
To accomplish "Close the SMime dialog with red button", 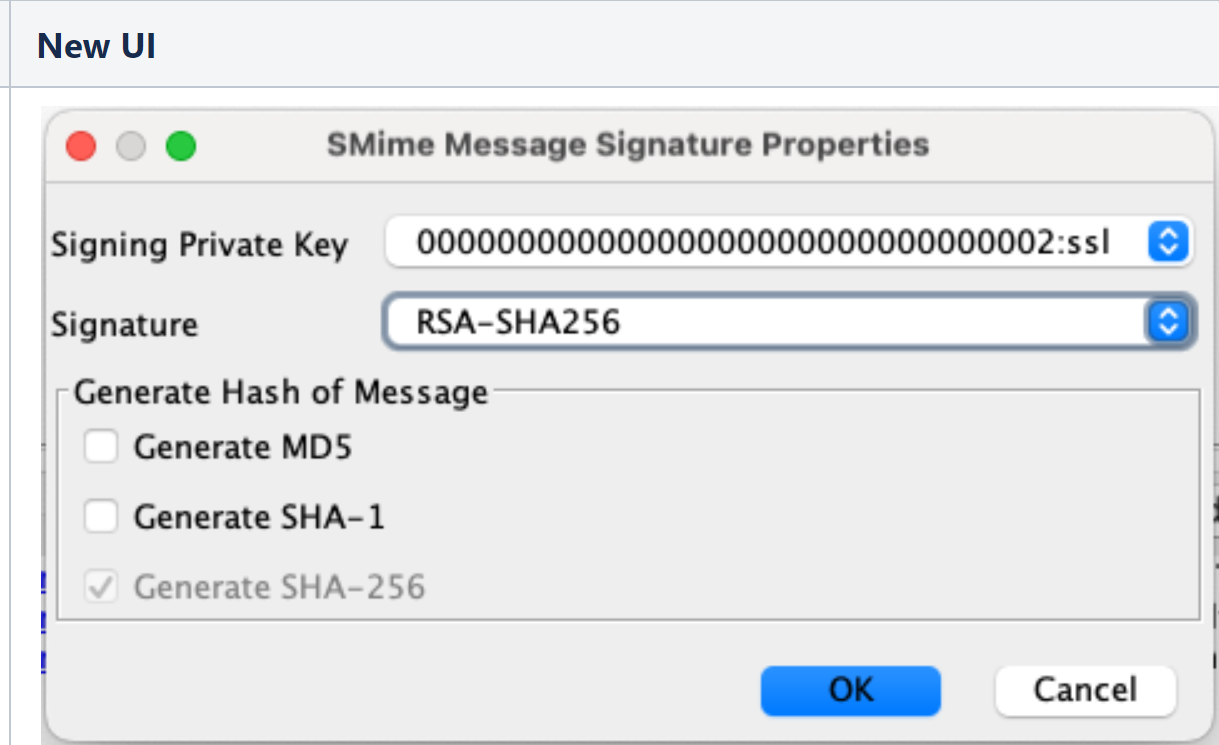I will point(81,147).
